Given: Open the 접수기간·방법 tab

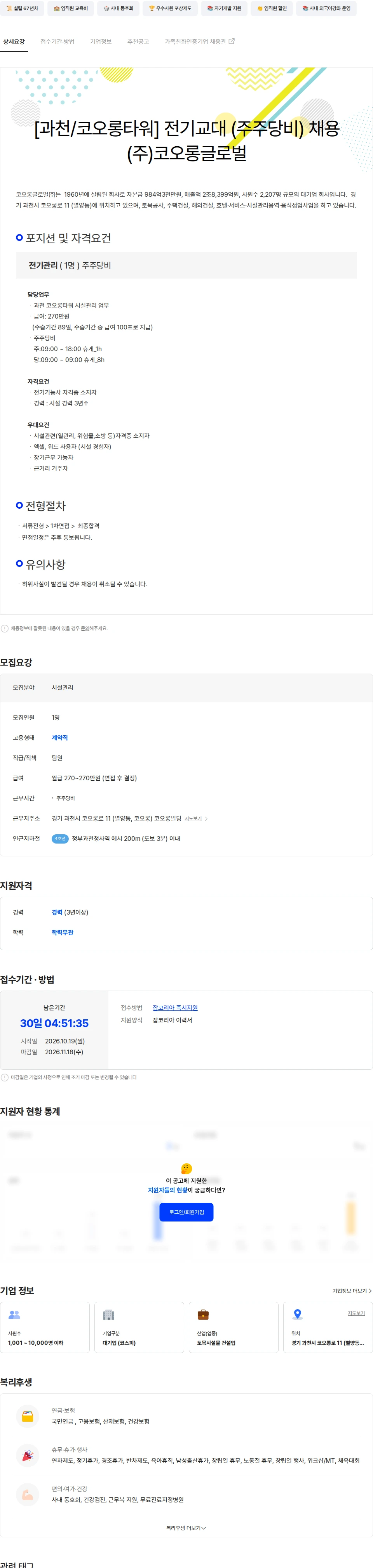Looking at the screenshot, I should (x=57, y=42).
